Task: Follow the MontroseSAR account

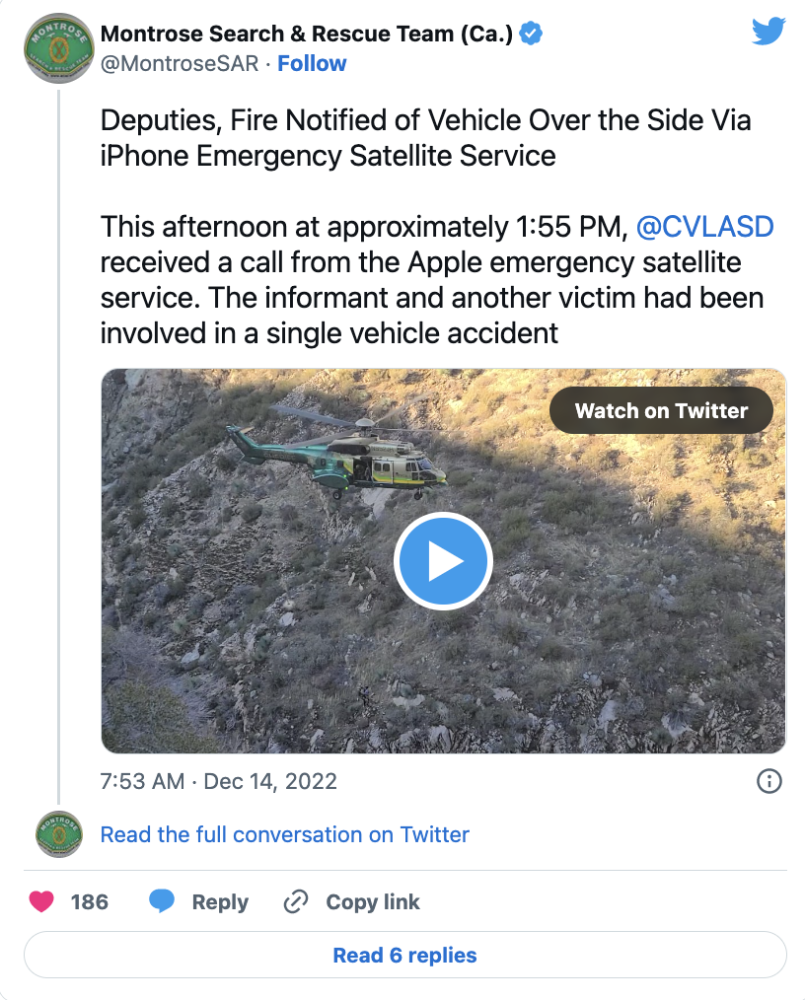Action: coord(312,64)
